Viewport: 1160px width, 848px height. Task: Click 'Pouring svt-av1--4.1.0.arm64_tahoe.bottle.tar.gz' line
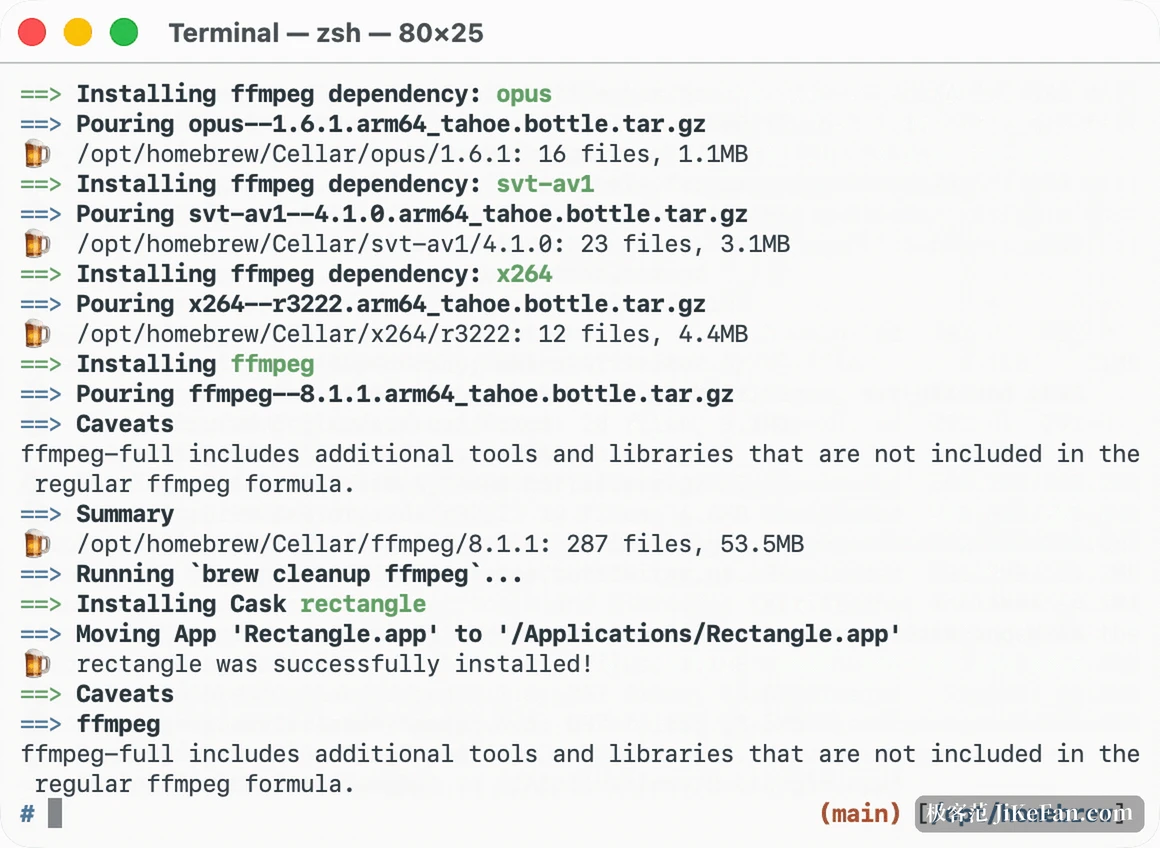click(x=411, y=215)
